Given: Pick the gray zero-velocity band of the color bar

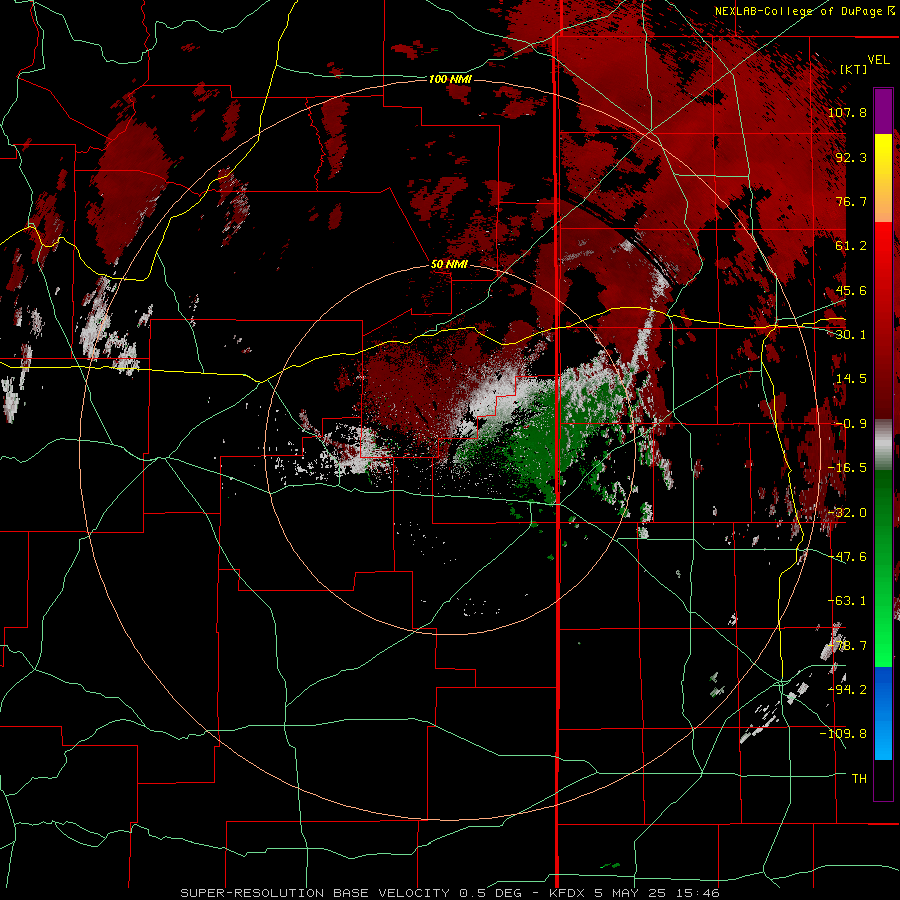Looking at the screenshot, I should pos(883,445).
